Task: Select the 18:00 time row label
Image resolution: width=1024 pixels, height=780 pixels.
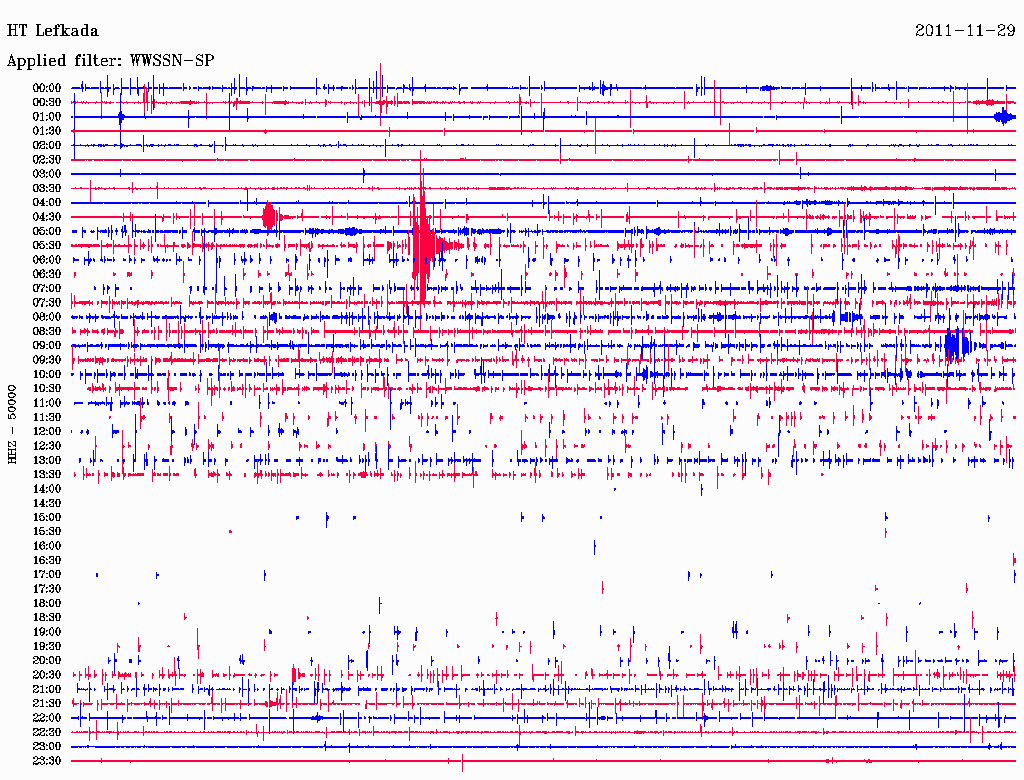Action: point(47,604)
